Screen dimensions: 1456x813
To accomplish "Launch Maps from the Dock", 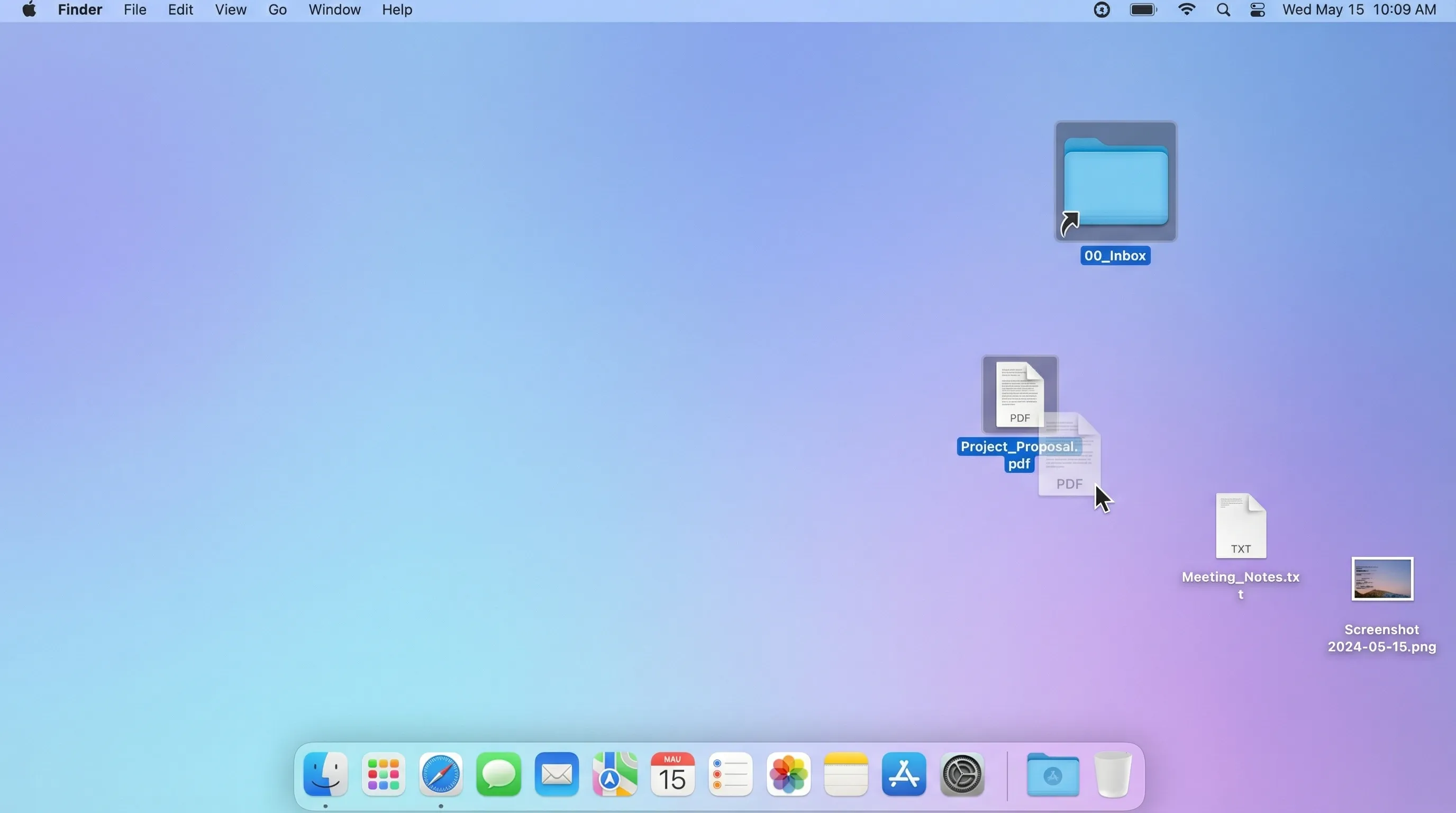I will coord(615,774).
